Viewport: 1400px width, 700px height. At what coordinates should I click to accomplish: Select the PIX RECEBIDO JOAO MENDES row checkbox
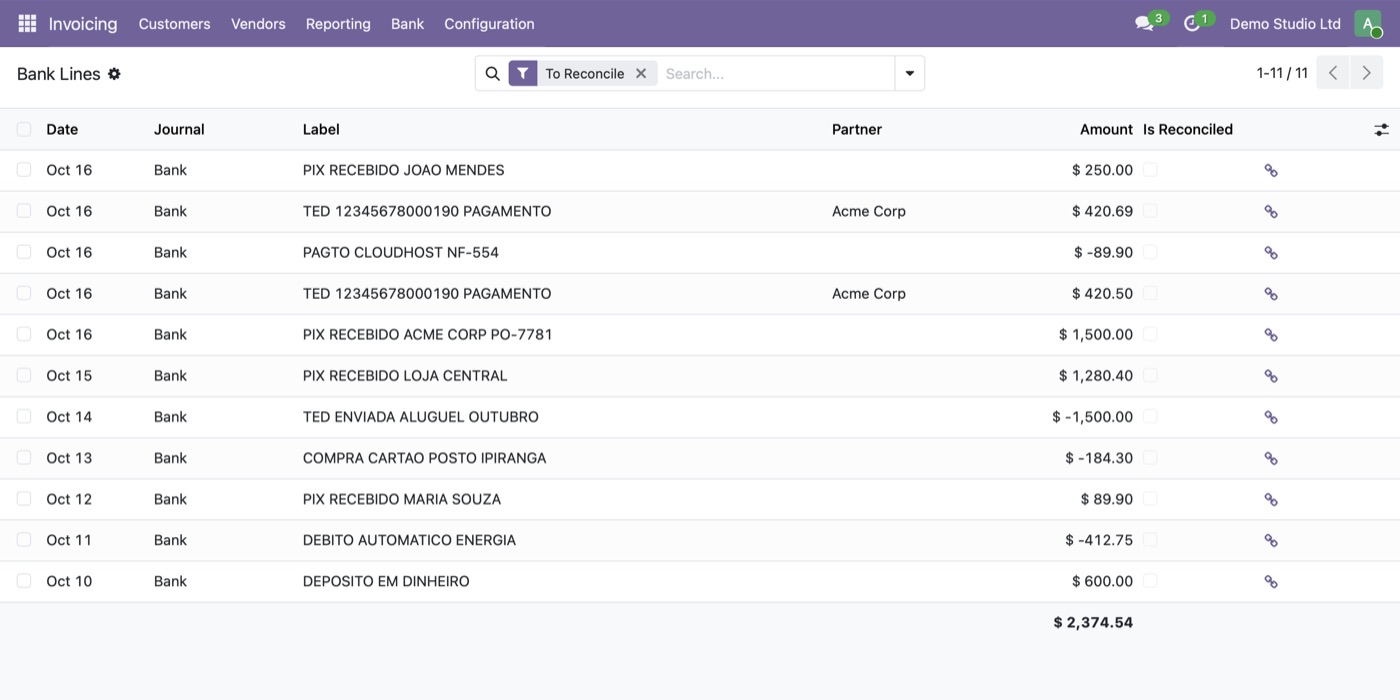pos(24,170)
